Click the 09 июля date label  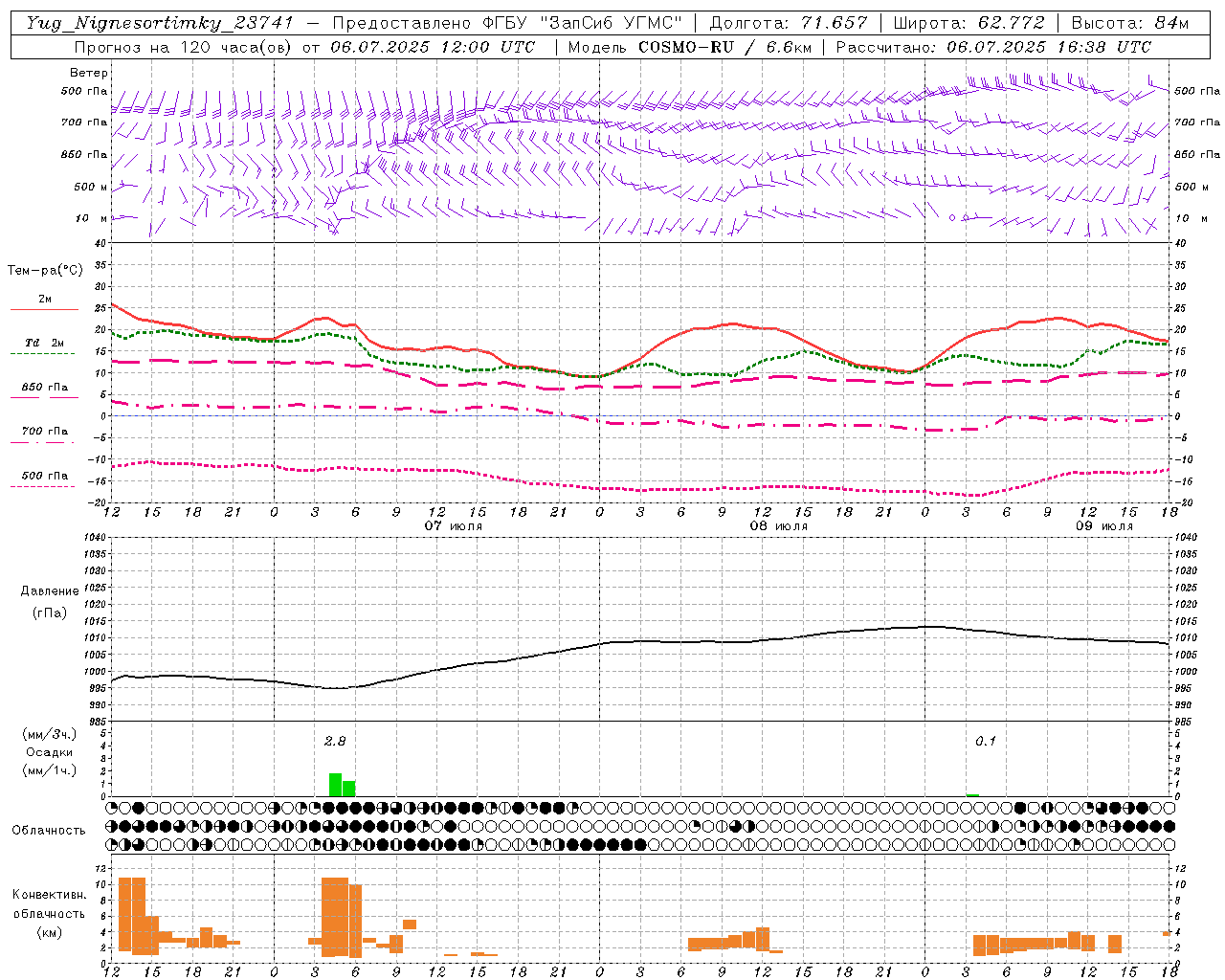[x=1104, y=526]
